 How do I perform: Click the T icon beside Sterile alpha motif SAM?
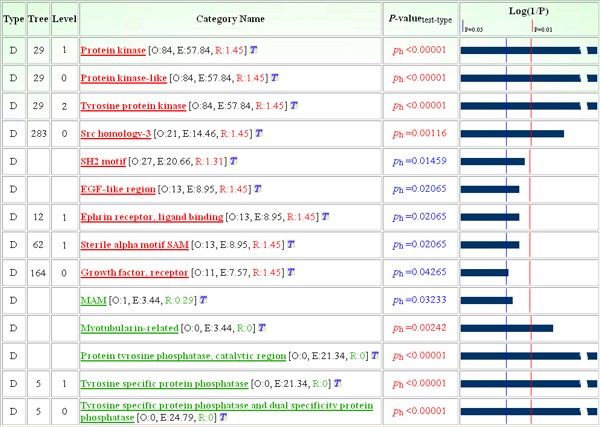point(291,244)
